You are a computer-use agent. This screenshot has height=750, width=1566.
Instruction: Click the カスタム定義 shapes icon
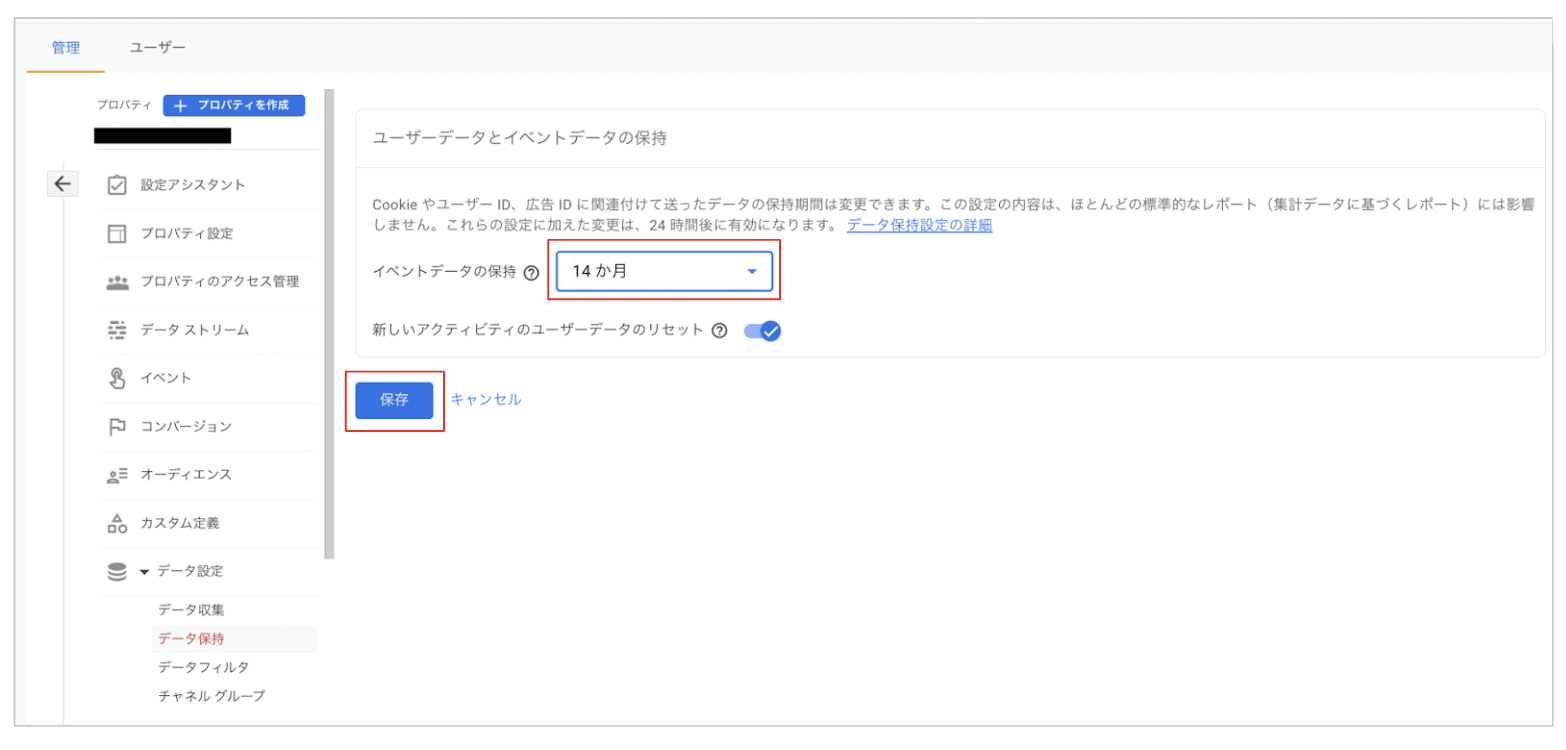click(x=117, y=523)
